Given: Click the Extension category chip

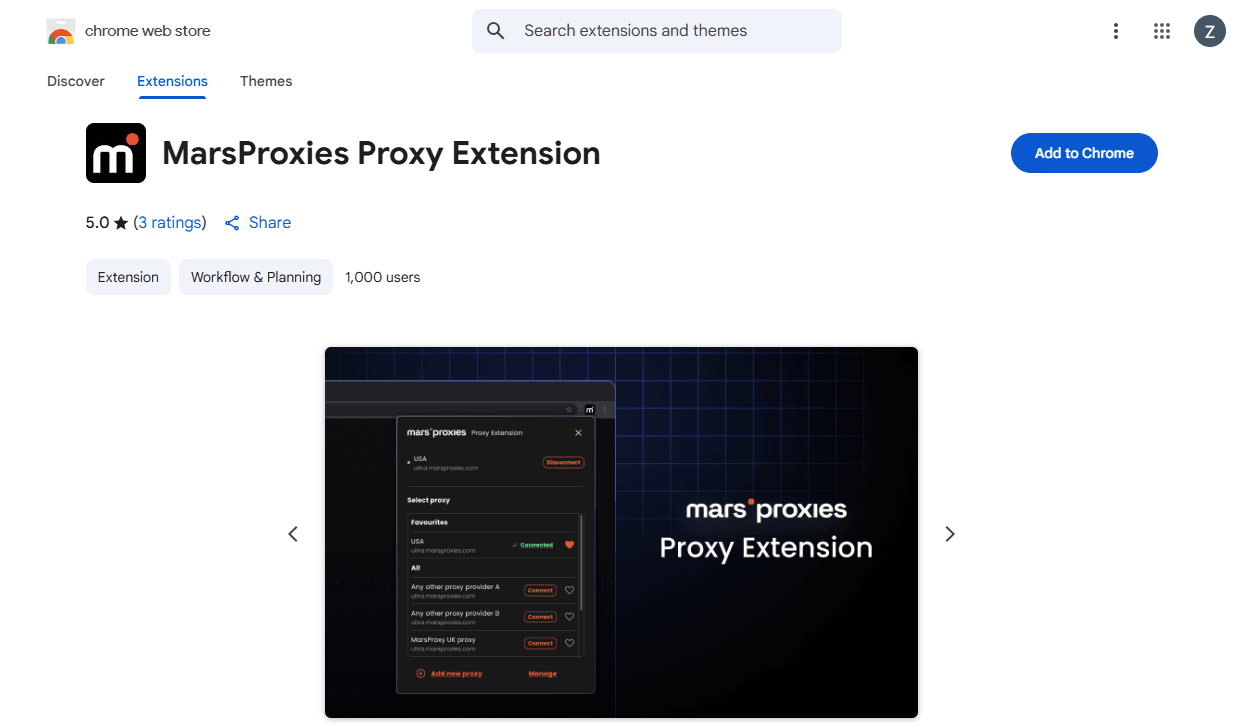Looking at the screenshot, I should pos(128,277).
